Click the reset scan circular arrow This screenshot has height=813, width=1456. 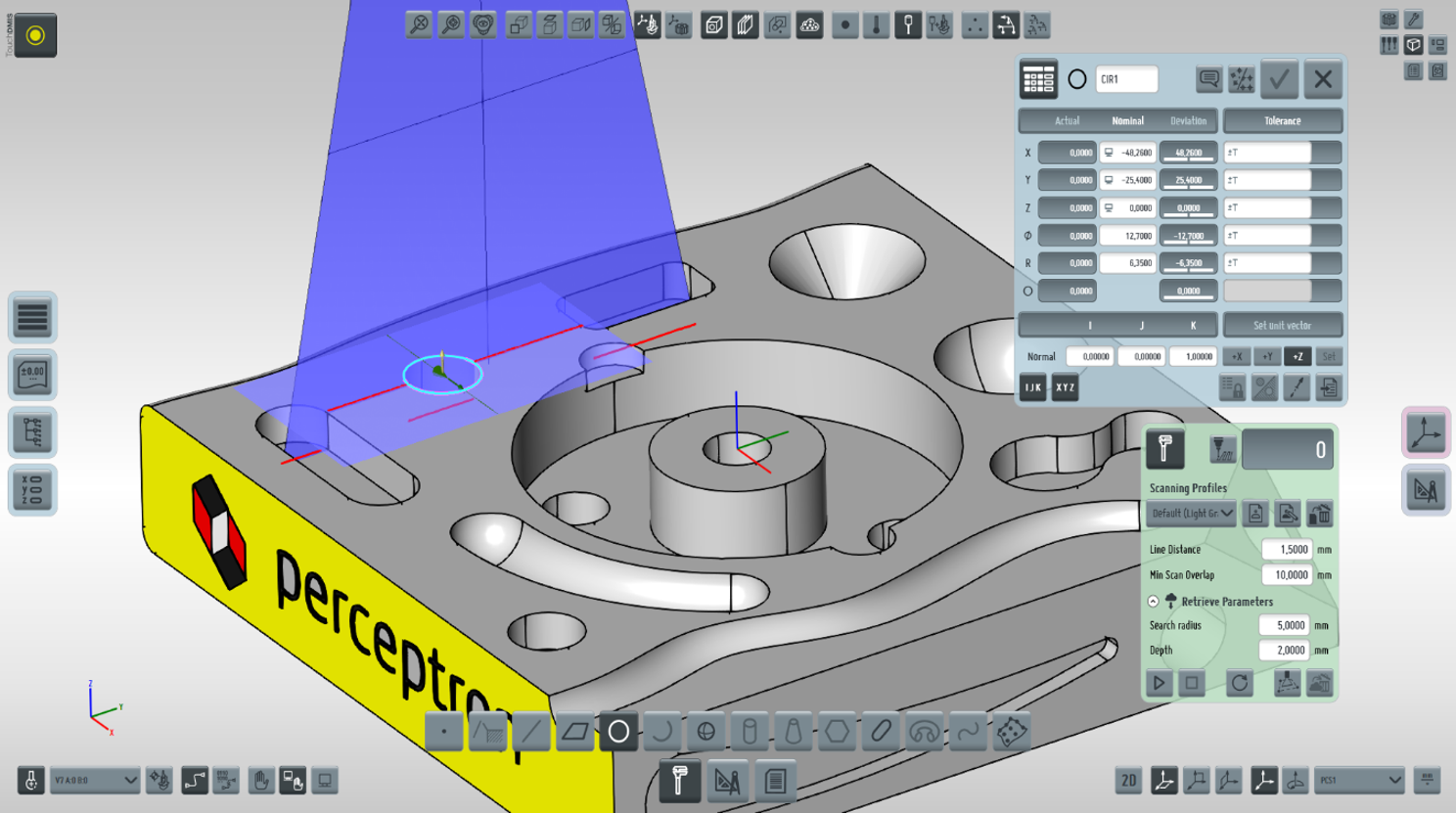[1240, 683]
